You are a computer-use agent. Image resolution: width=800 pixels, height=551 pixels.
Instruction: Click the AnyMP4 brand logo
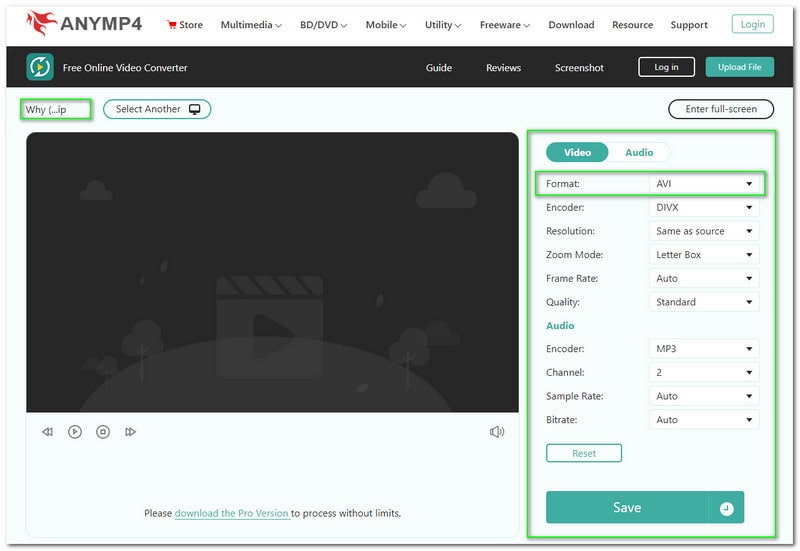point(88,24)
